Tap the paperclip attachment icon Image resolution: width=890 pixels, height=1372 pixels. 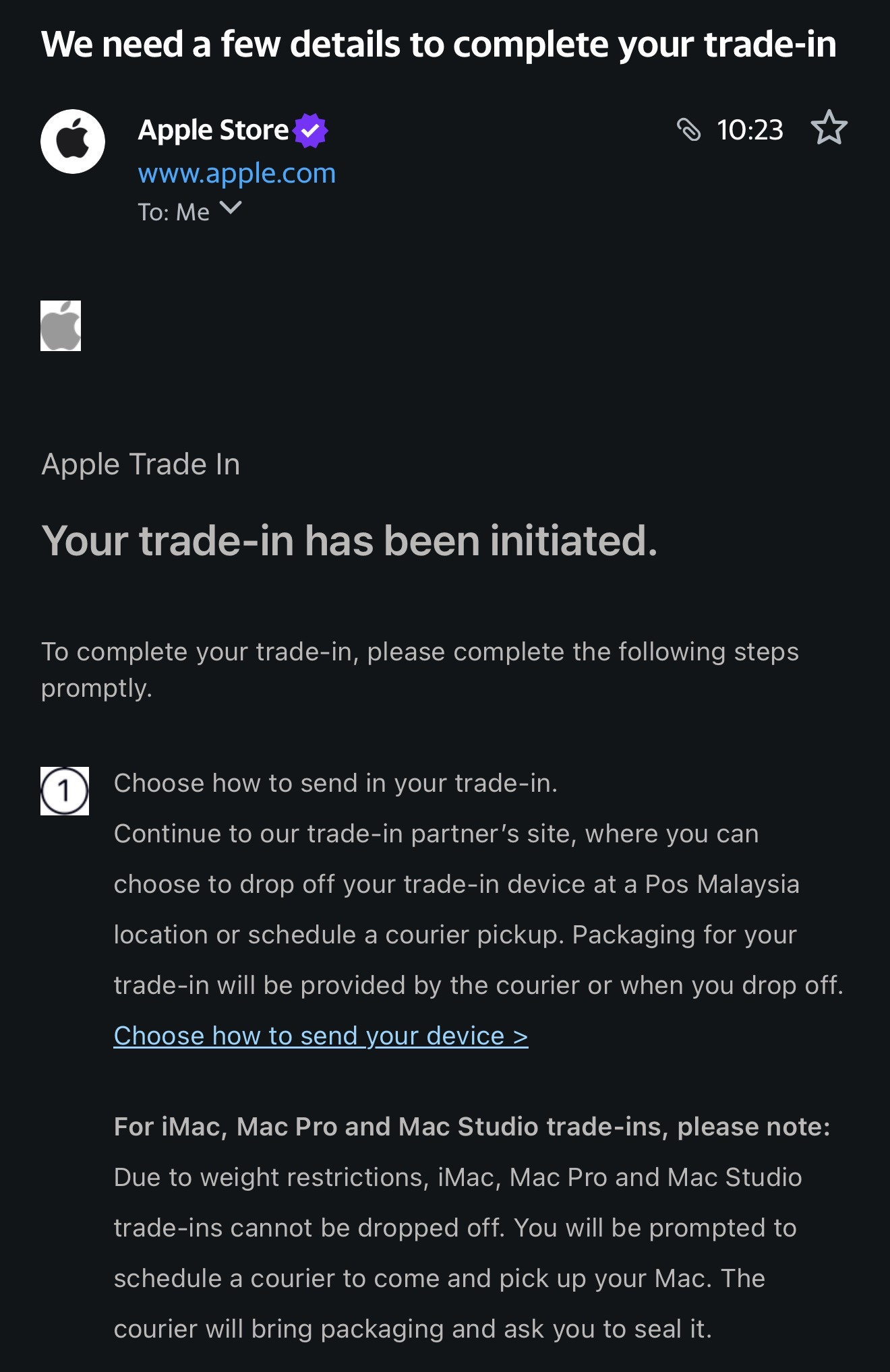coord(688,129)
